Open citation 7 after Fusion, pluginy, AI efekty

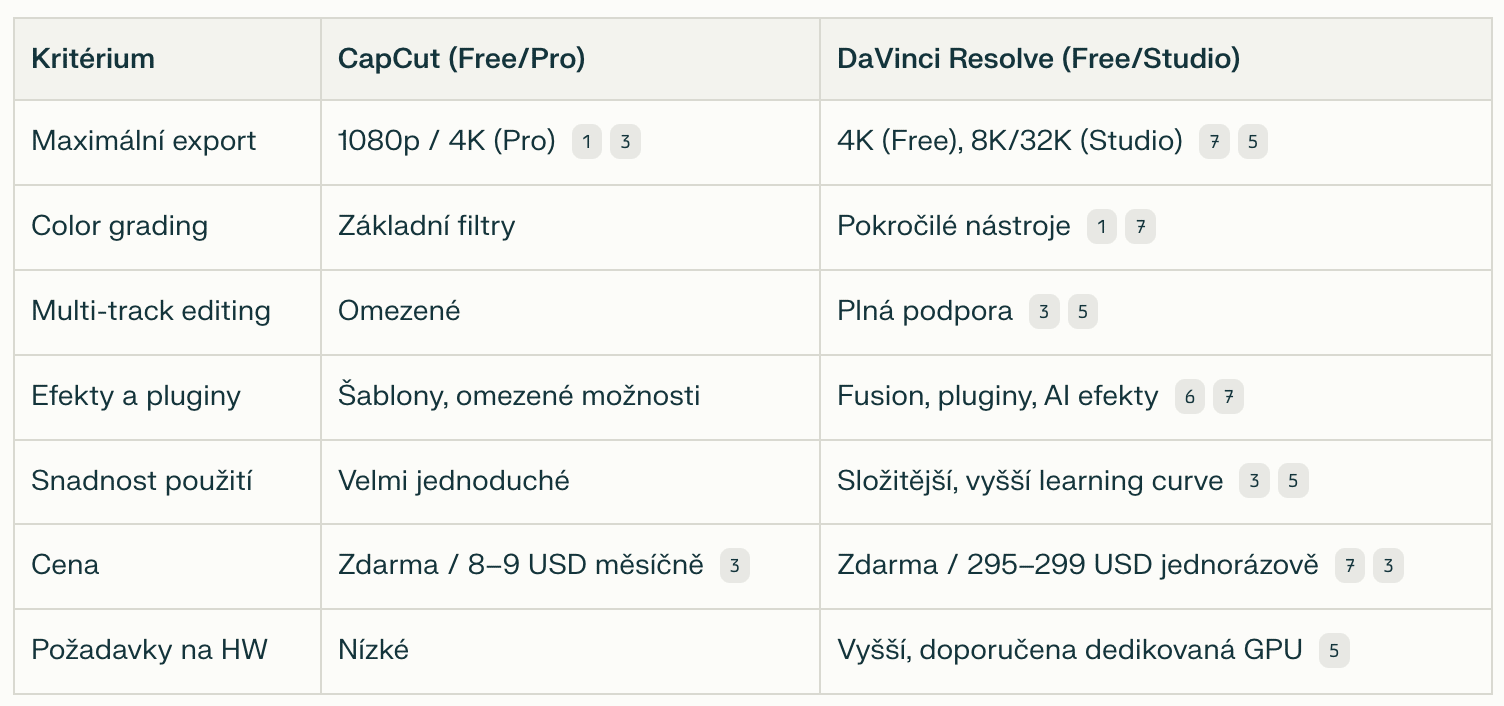1228,397
